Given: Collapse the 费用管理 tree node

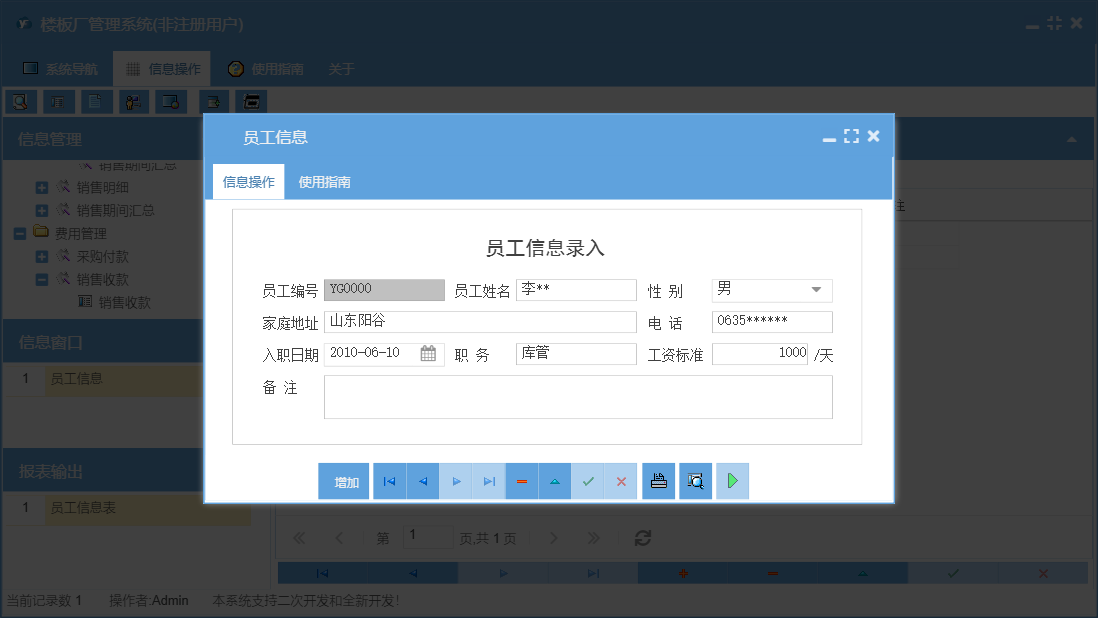Looking at the screenshot, I should coord(19,233).
